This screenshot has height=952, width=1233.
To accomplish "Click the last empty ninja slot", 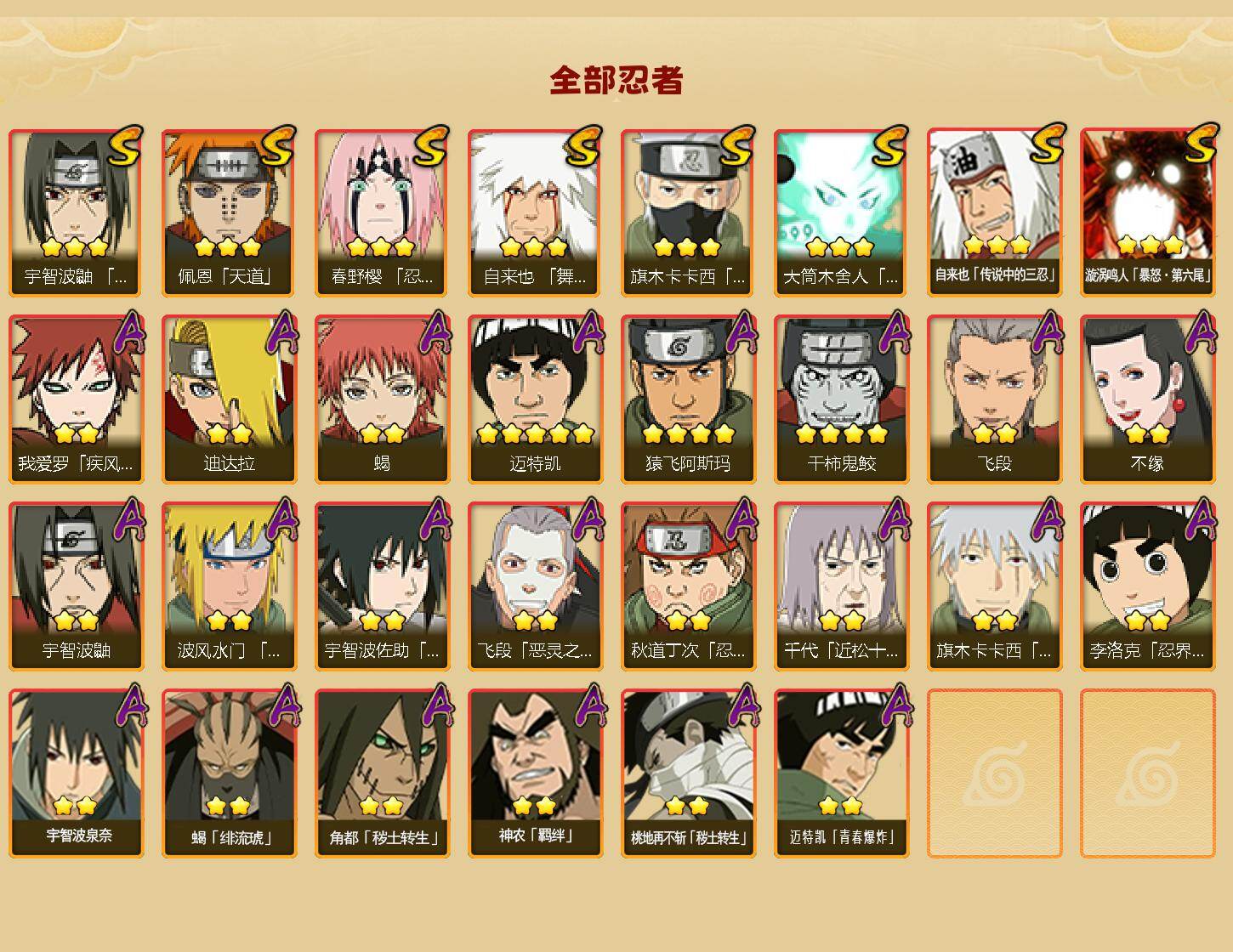I will (x=1147, y=773).
